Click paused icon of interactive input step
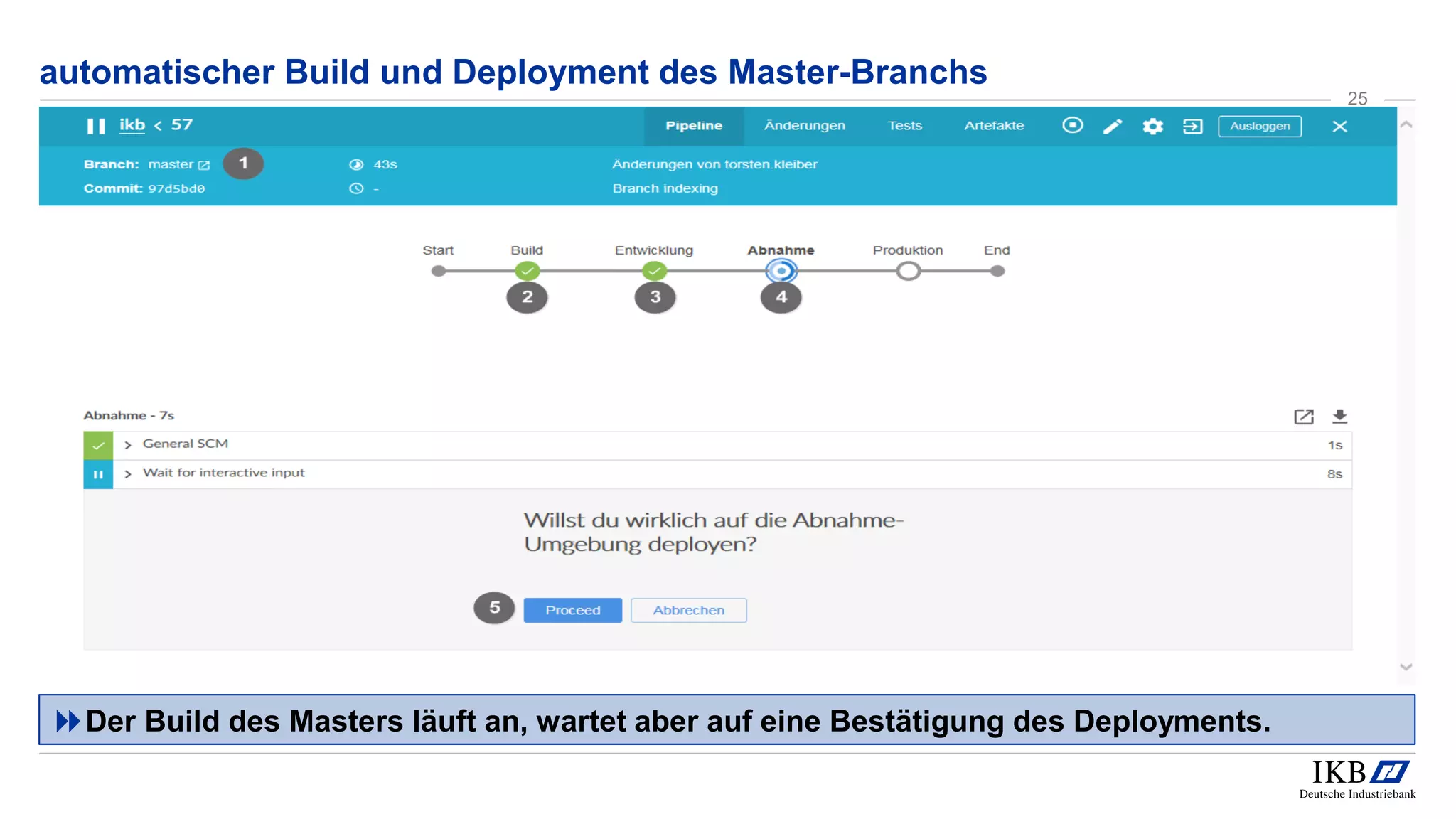This screenshot has height=819, width=1456. click(98, 474)
